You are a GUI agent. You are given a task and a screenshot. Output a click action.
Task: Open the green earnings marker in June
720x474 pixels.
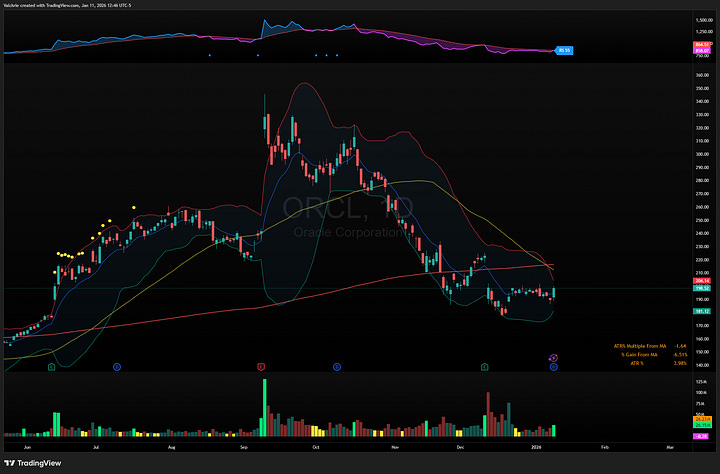51,367
